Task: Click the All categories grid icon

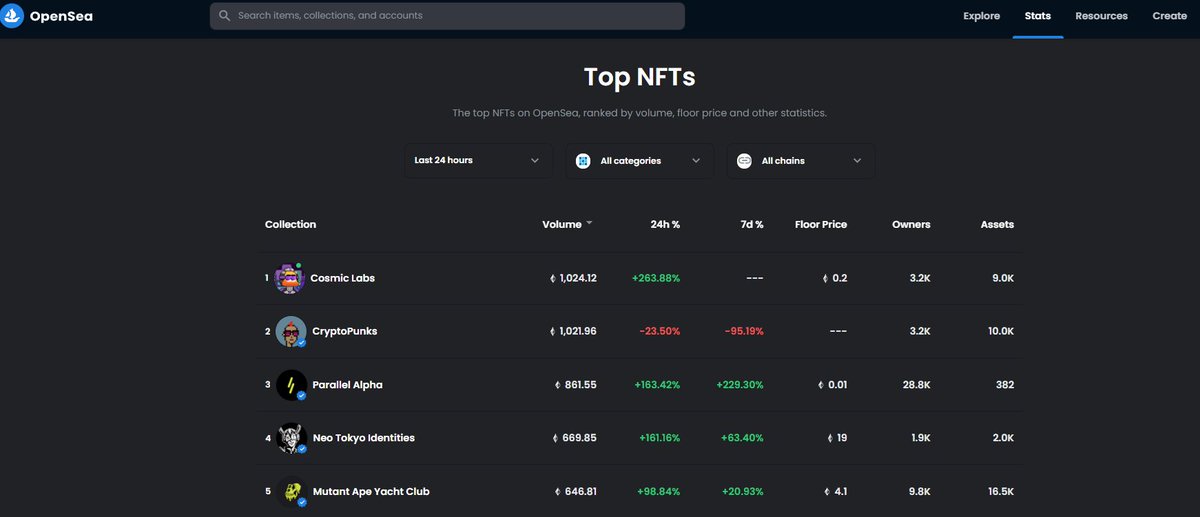Action: [583, 160]
